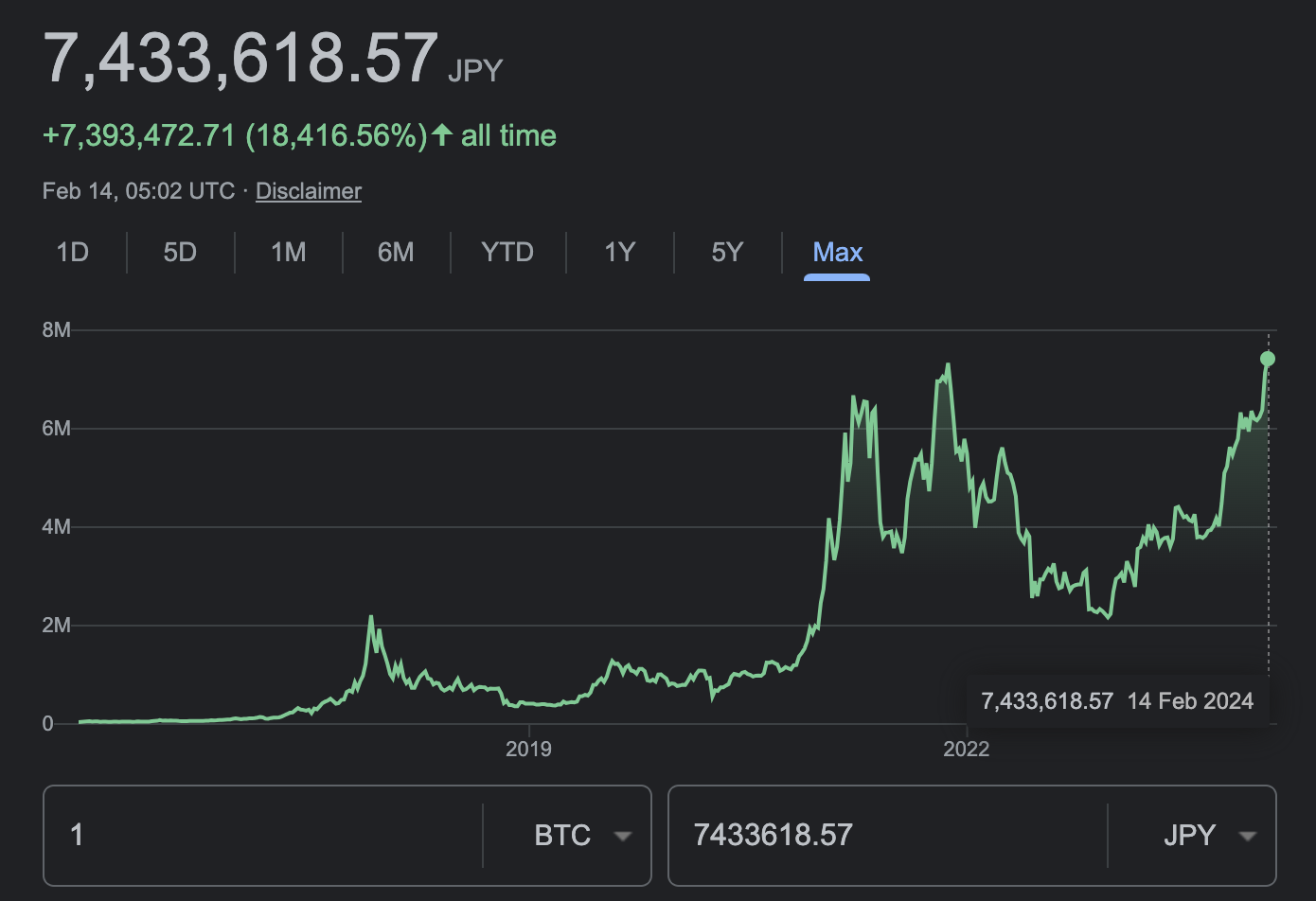Select the 1D time range tab

[73, 253]
